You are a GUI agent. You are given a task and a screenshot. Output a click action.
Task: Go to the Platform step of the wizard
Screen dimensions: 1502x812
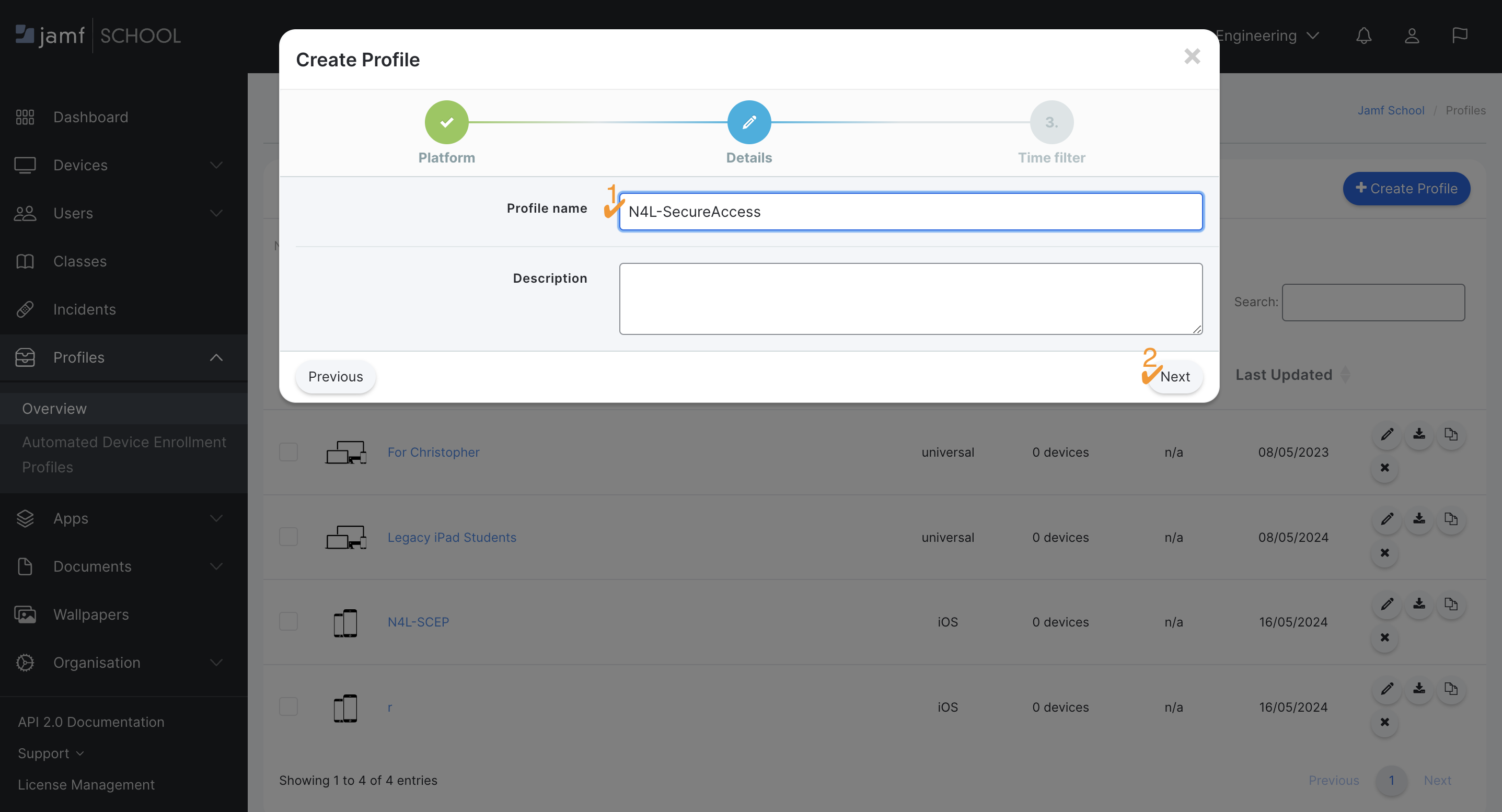point(447,122)
